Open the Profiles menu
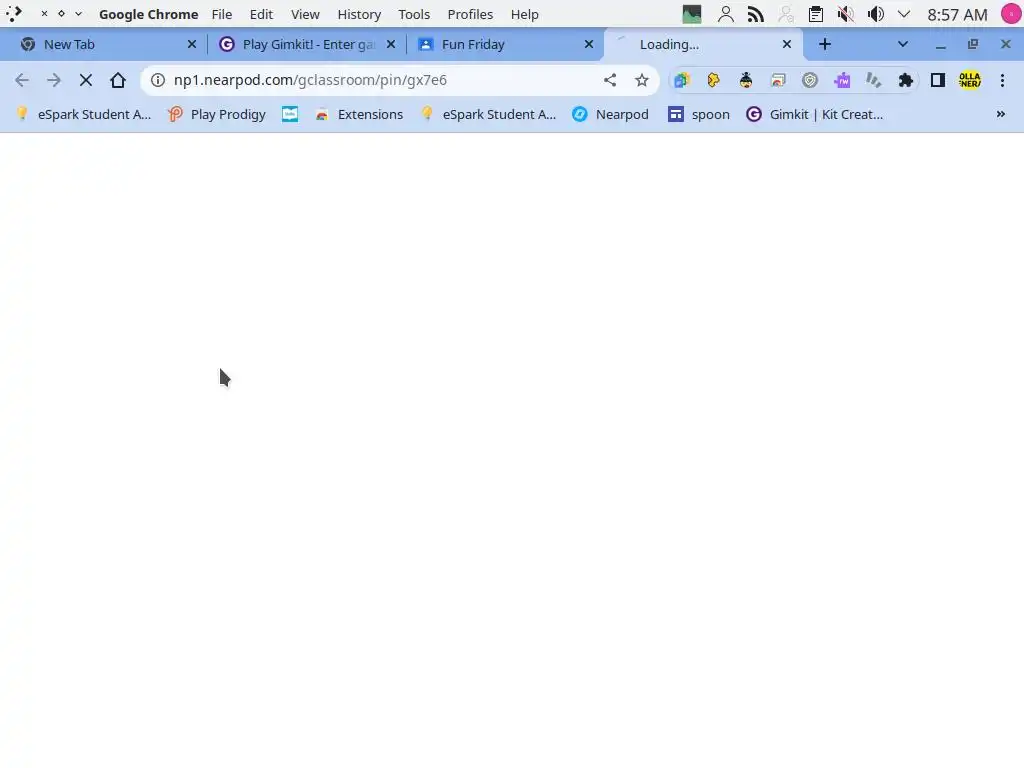The height and width of the screenshot is (768, 1024). click(x=470, y=14)
